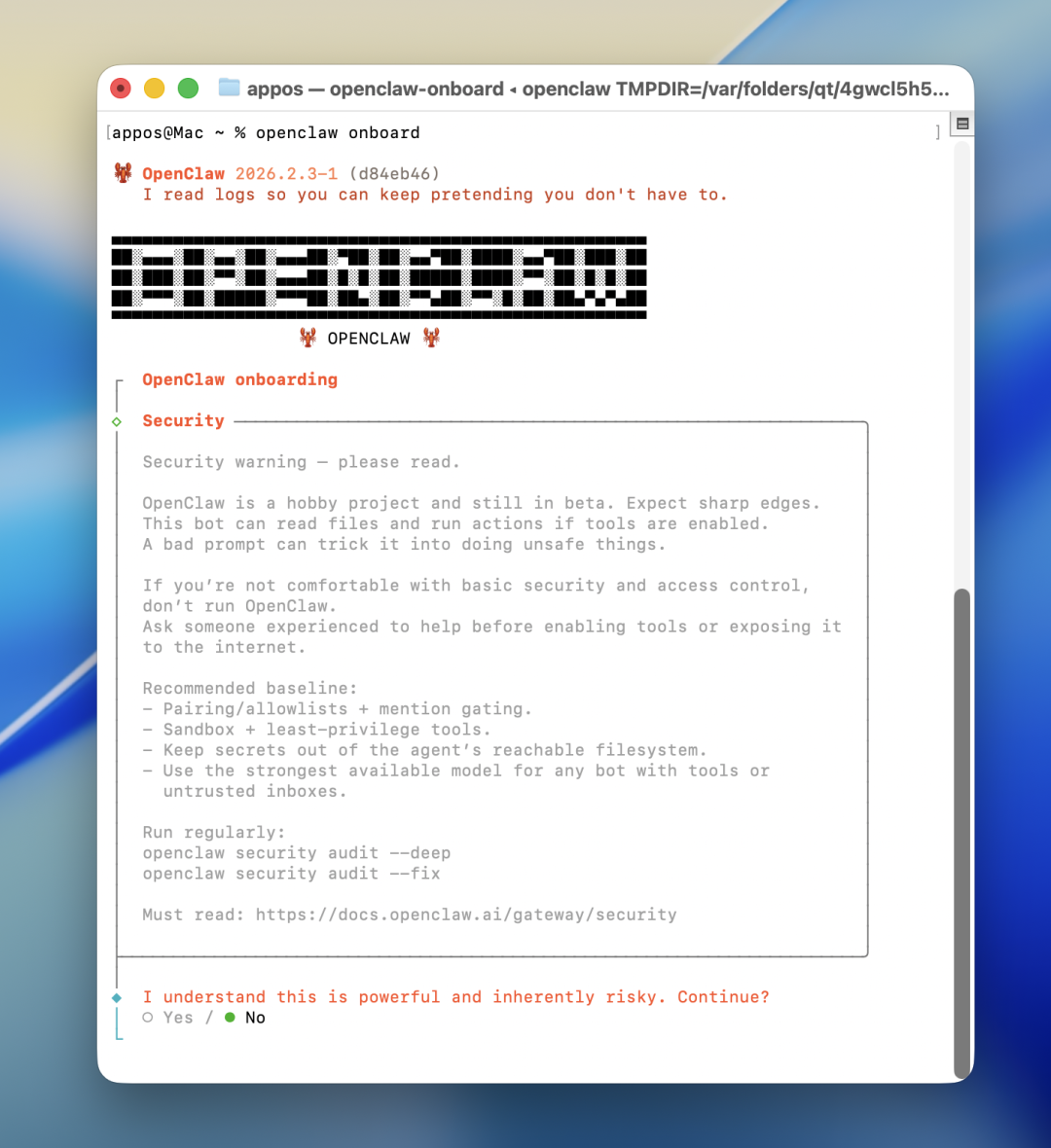Click the folder icon in title bar

click(229, 89)
